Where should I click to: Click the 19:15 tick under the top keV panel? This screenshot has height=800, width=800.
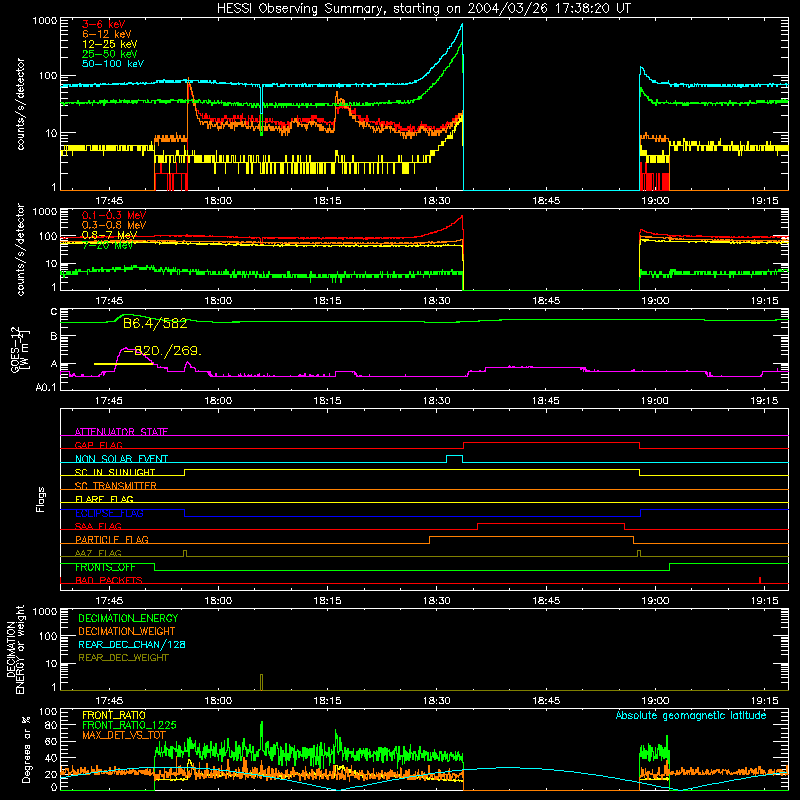click(764, 201)
